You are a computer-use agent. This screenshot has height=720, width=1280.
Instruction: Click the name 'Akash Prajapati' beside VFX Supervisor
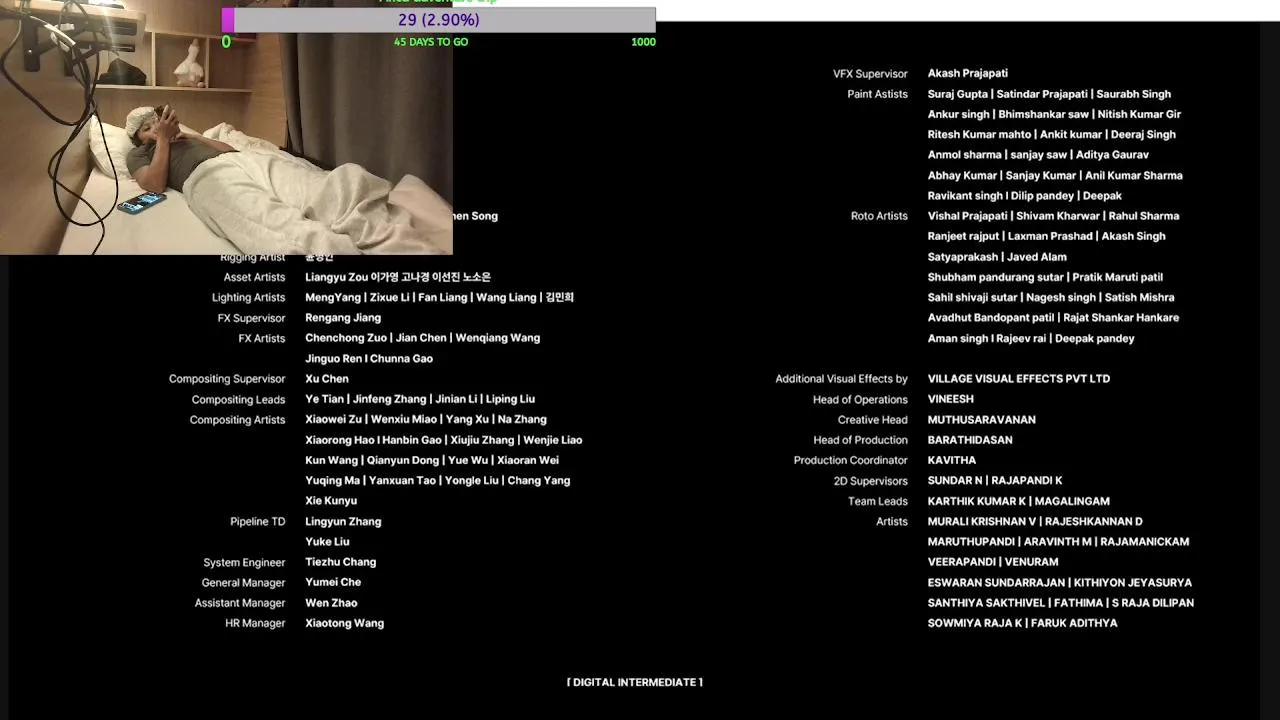(968, 73)
